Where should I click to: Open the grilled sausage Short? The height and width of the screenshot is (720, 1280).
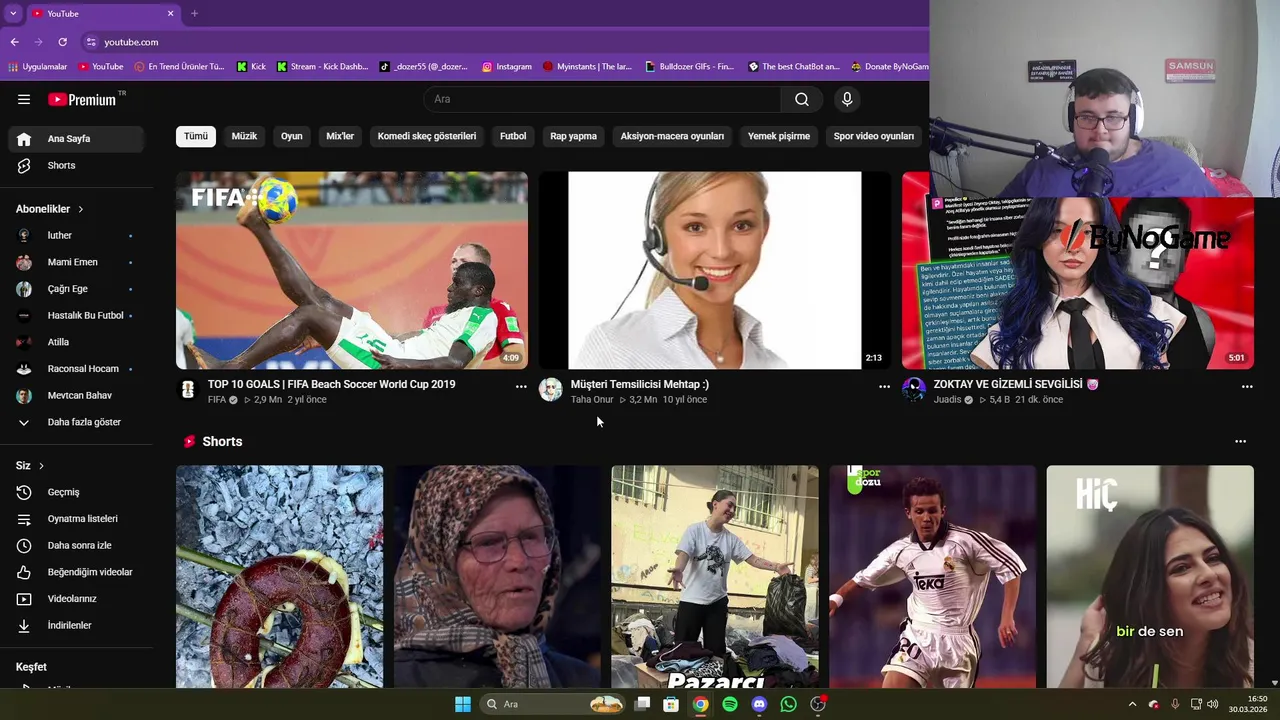click(x=279, y=577)
